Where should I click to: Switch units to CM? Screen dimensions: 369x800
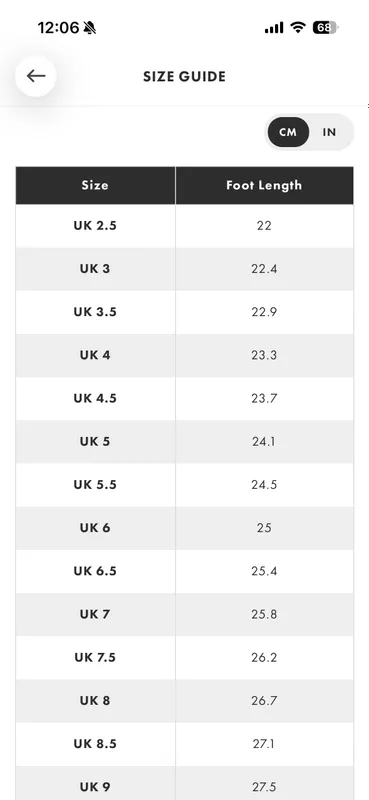pos(288,132)
